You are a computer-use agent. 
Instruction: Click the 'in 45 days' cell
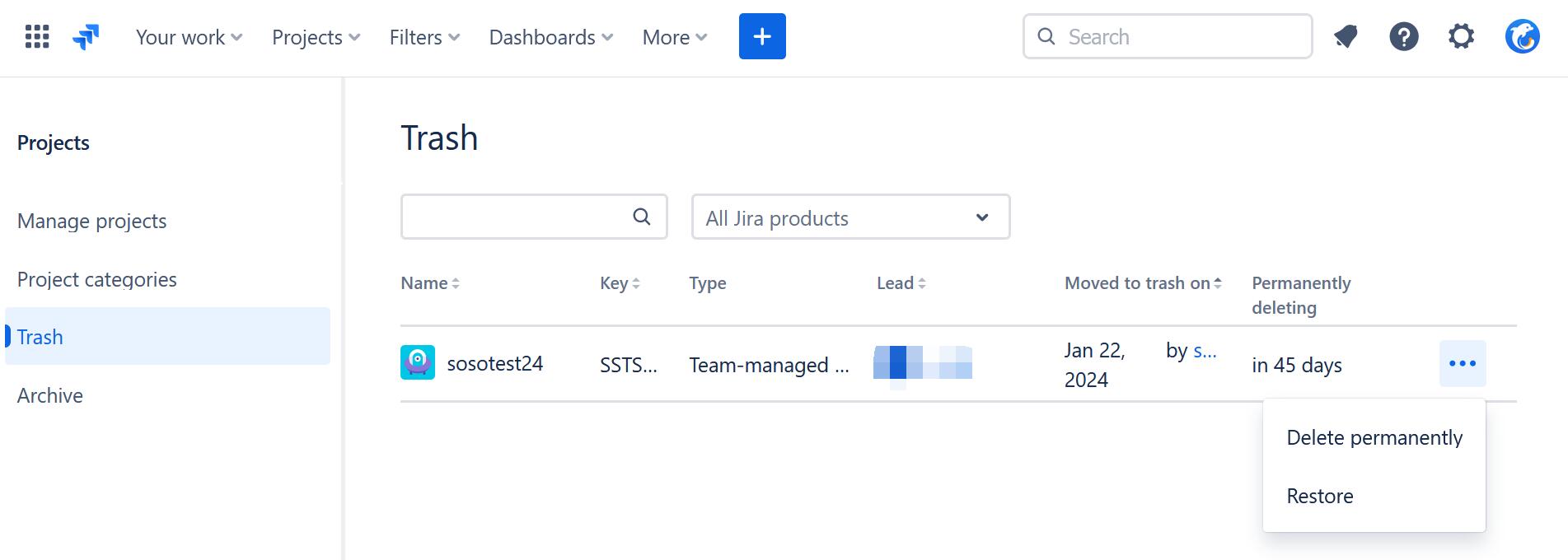[1297, 365]
